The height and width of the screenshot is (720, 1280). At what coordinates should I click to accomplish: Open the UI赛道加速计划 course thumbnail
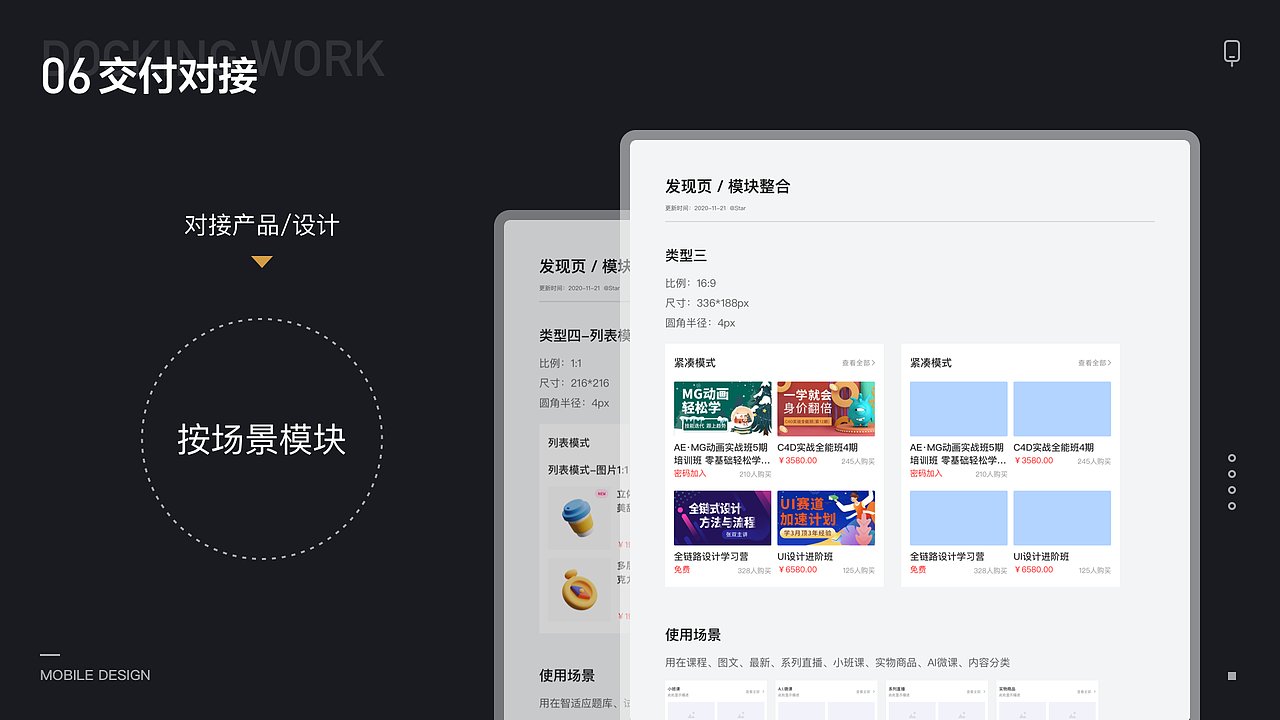[x=826, y=517]
